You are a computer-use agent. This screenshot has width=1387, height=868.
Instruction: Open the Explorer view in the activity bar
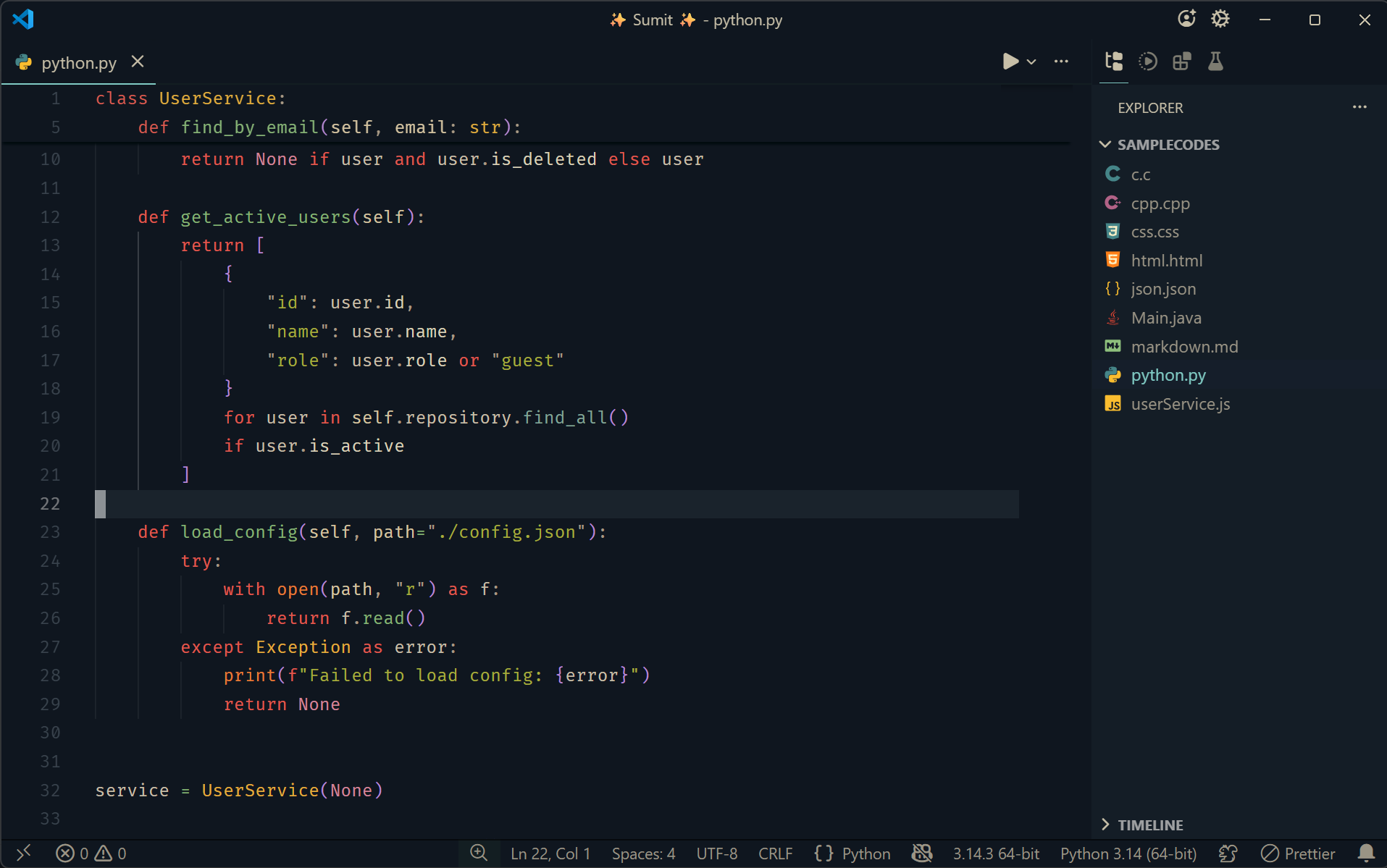click(x=1113, y=62)
